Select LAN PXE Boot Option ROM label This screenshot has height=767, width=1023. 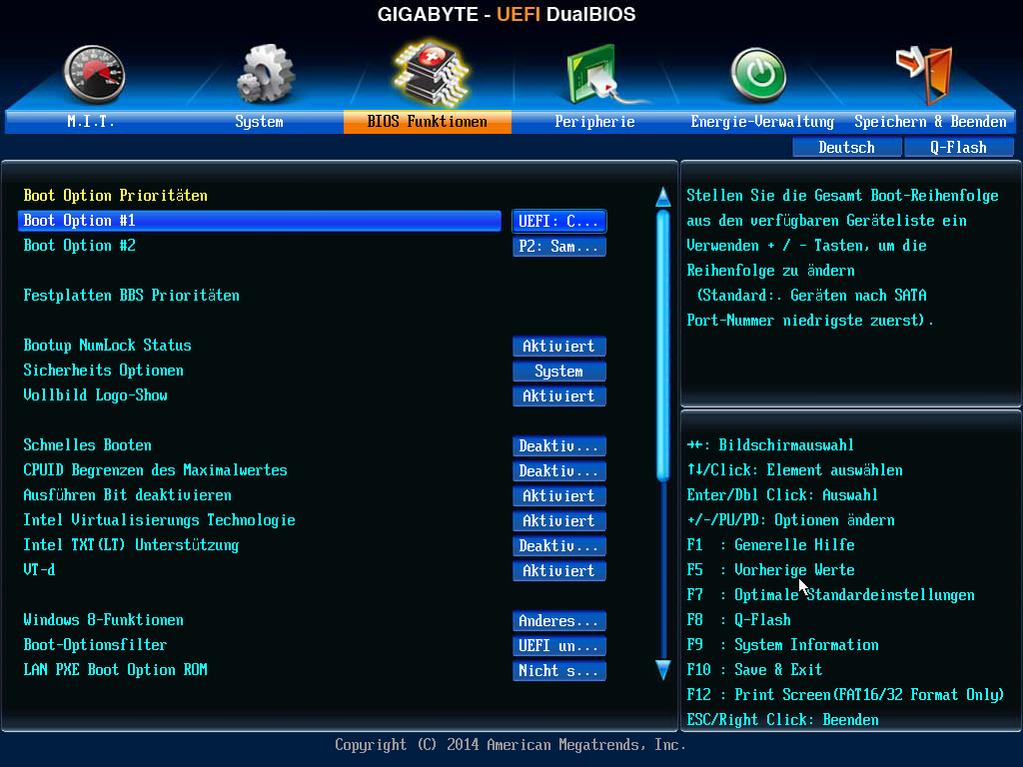(x=115, y=670)
